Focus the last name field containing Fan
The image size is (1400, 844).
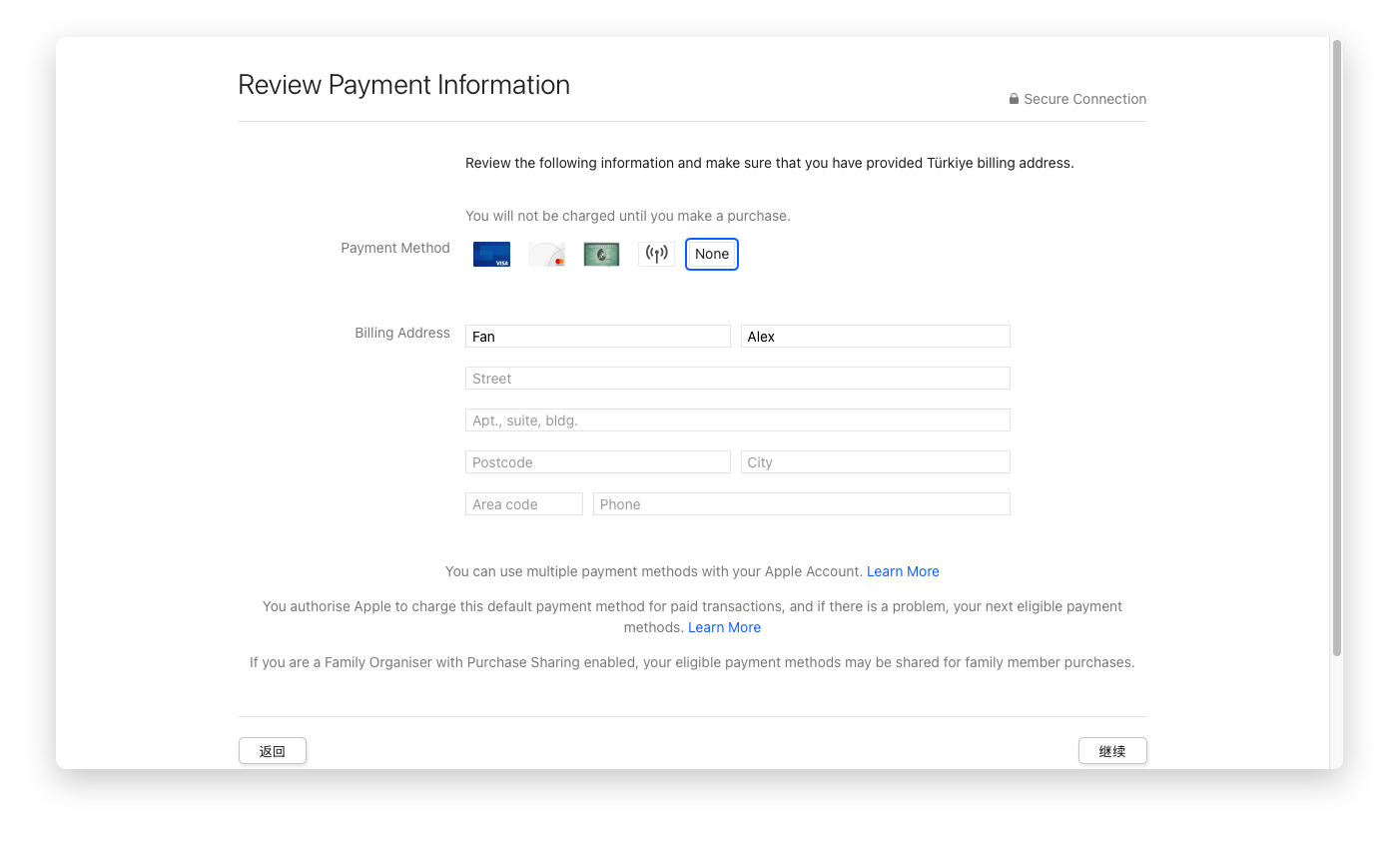coord(598,337)
